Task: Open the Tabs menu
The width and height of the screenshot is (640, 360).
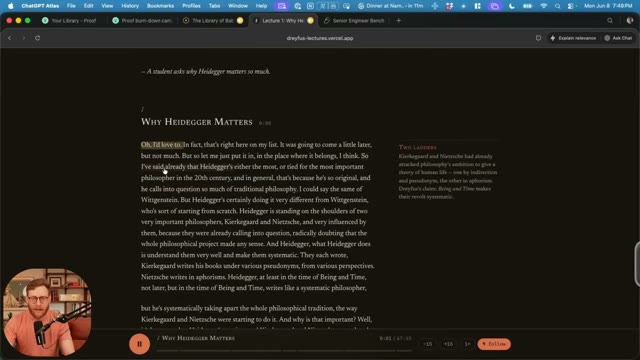Action: click(x=214, y=6)
